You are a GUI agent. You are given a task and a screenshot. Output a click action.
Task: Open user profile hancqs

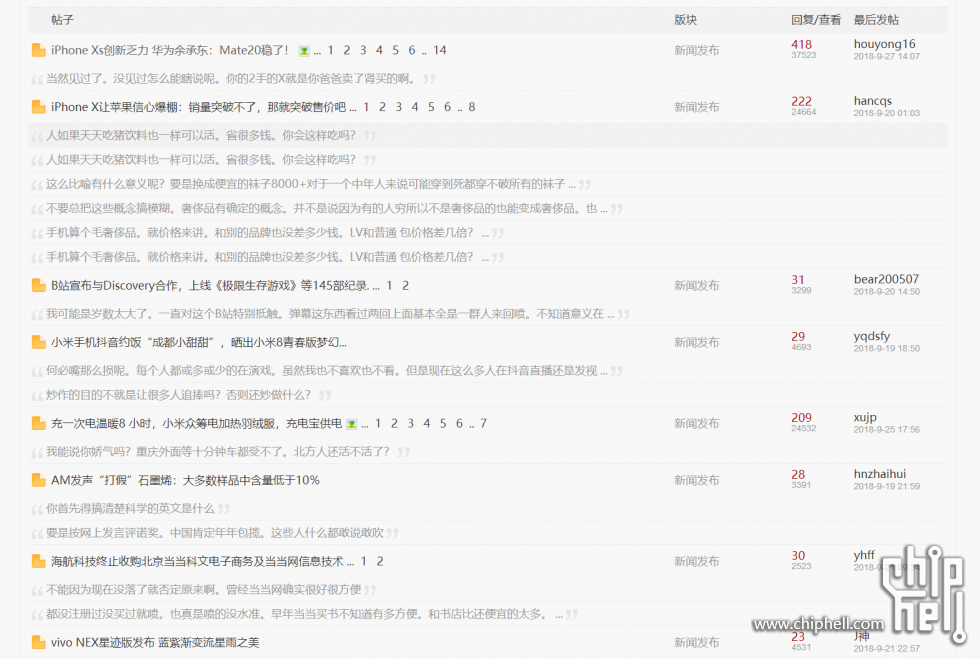(x=872, y=101)
